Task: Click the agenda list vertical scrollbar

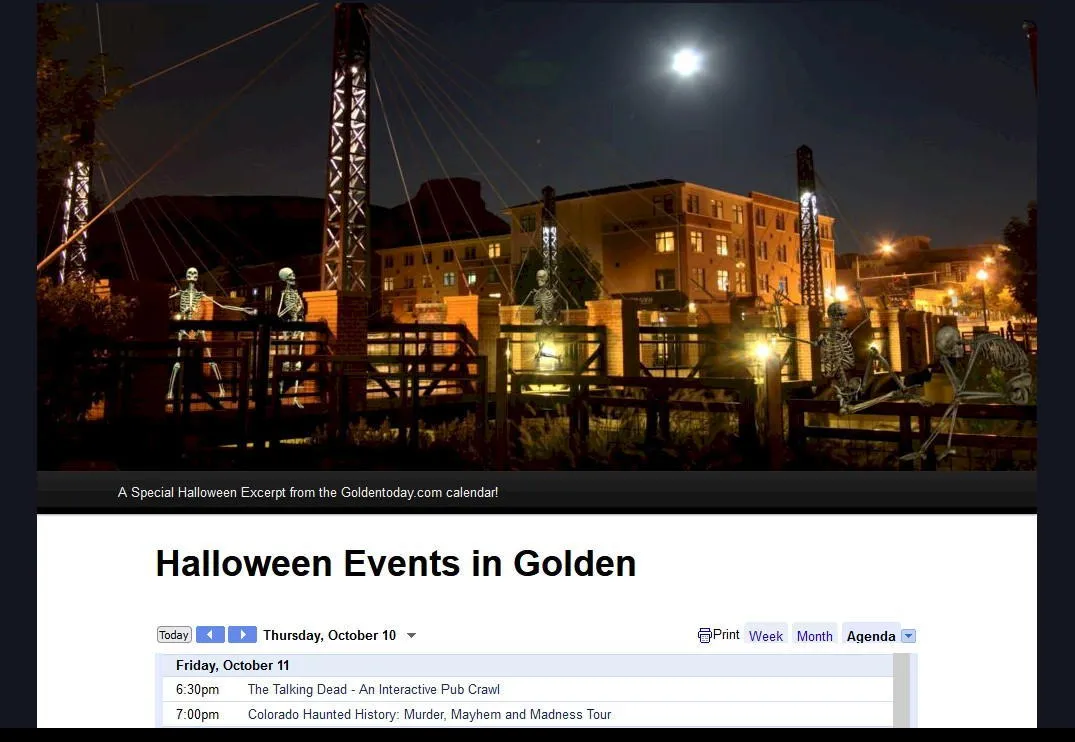Action: pyautogui.click(x=901, y=690)
